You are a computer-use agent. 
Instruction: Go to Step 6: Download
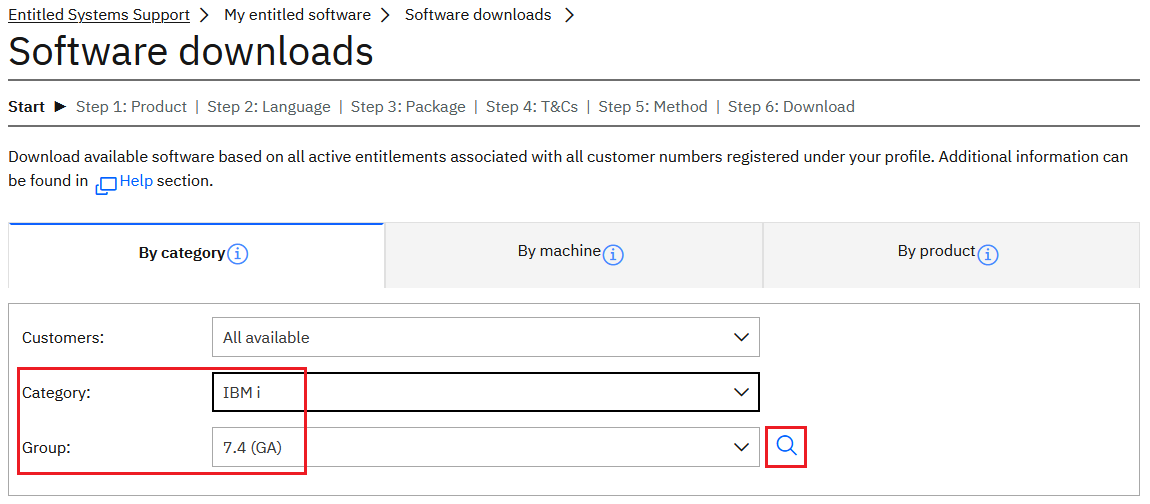[791, 107]
